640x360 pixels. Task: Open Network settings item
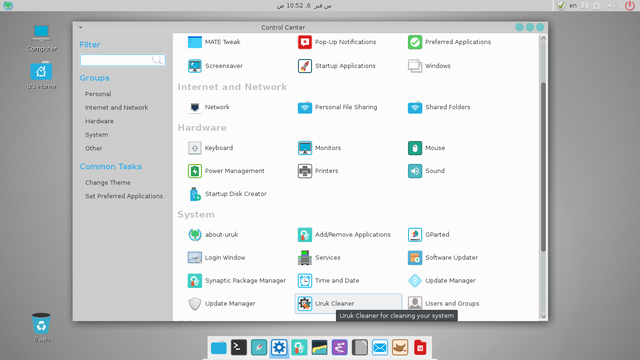(x=209, y=107)
